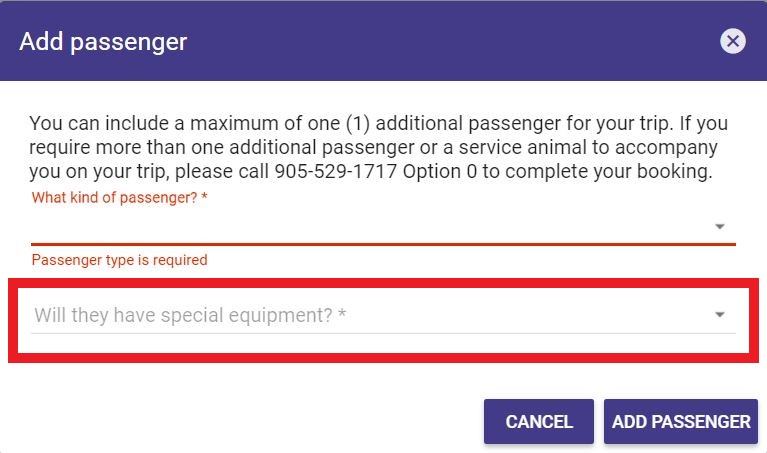Click the gray underline of special equipment field

383,334
